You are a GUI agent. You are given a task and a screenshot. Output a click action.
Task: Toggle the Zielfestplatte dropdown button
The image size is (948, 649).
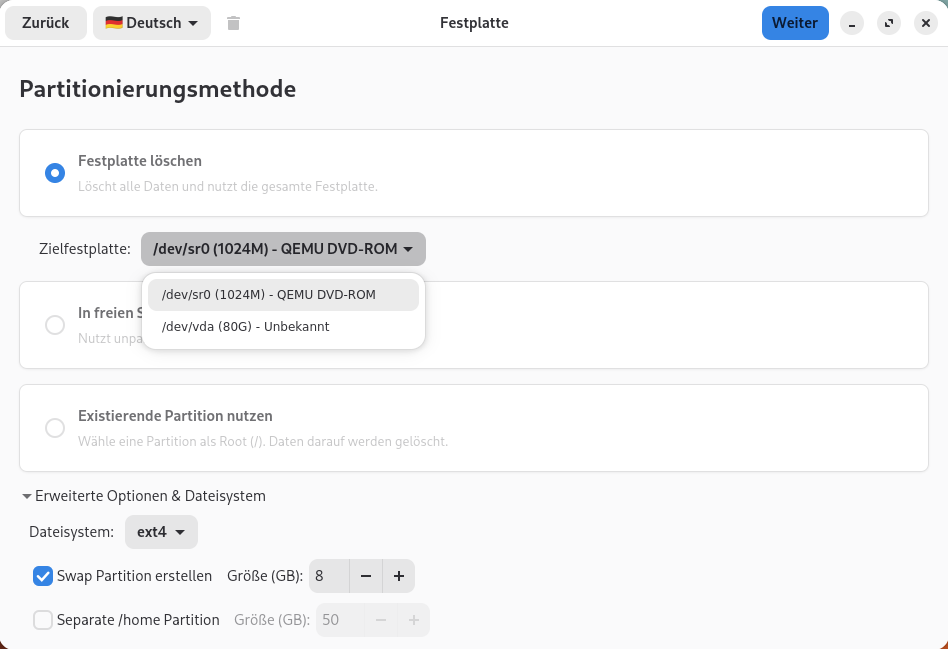tap(283, 249)
